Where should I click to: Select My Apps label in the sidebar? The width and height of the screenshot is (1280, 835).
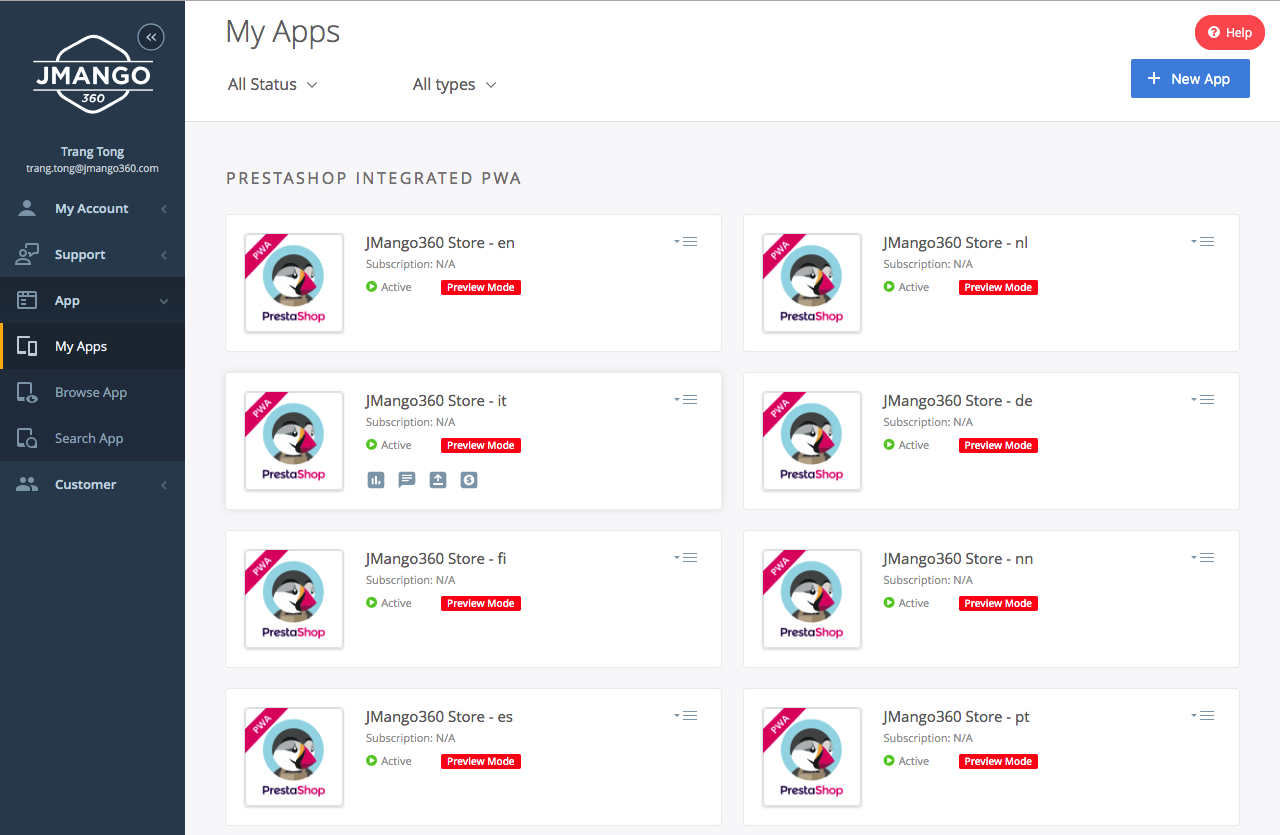(x=81, y=346)
